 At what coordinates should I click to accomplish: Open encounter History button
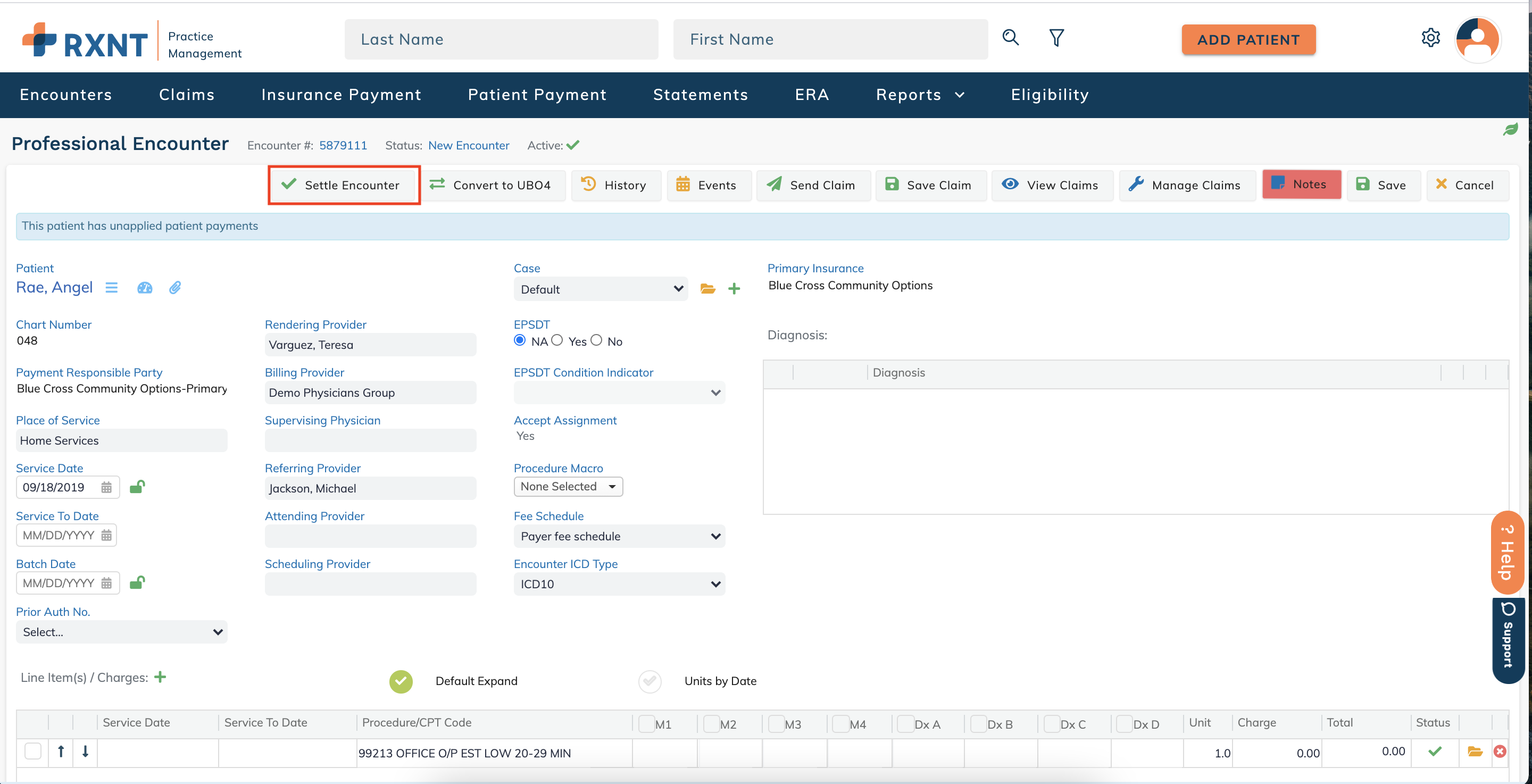[615, 185]
